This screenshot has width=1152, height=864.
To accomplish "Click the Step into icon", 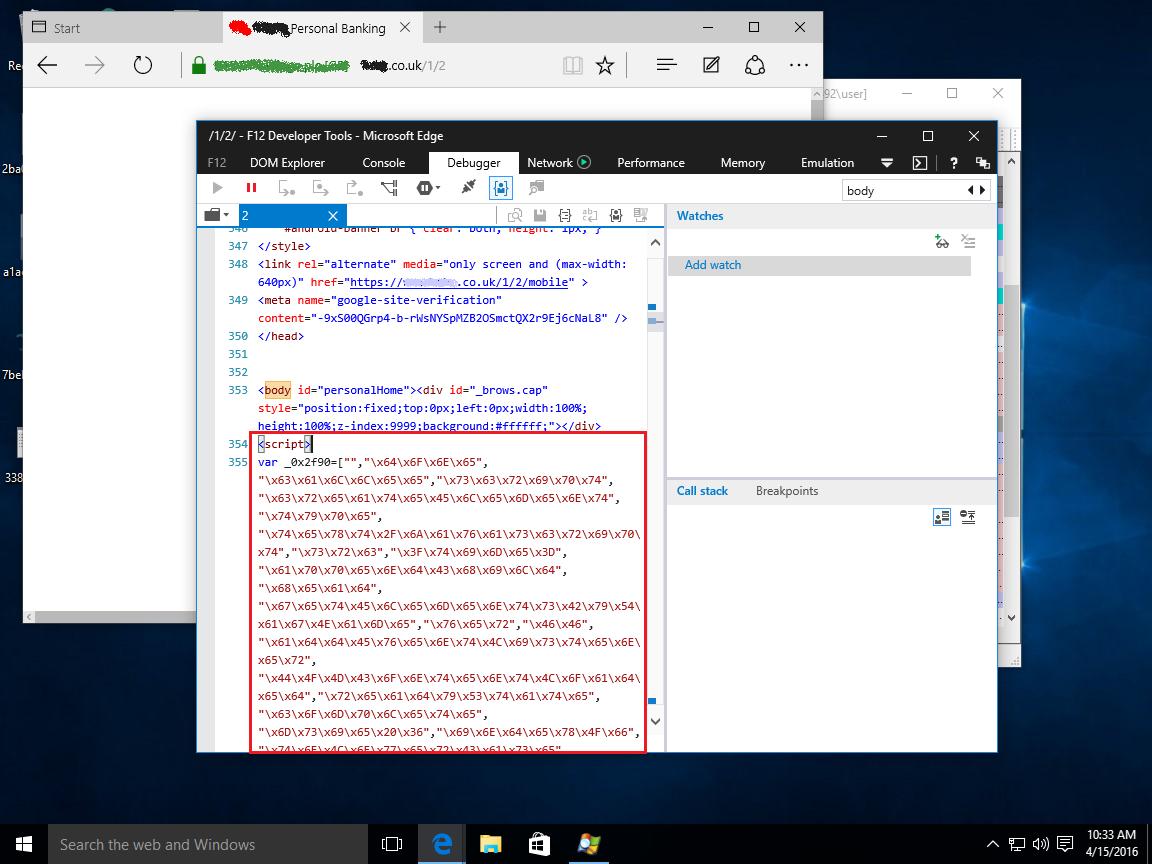I will click(x=322, y=187).
